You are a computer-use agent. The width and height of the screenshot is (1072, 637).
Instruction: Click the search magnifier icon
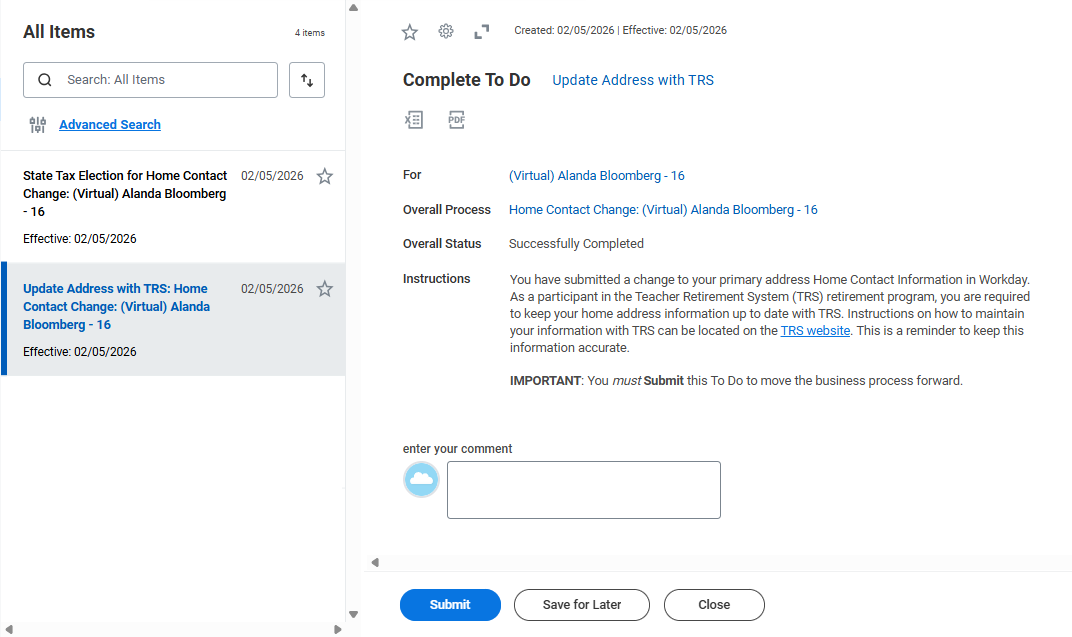[x=44, y=80]
